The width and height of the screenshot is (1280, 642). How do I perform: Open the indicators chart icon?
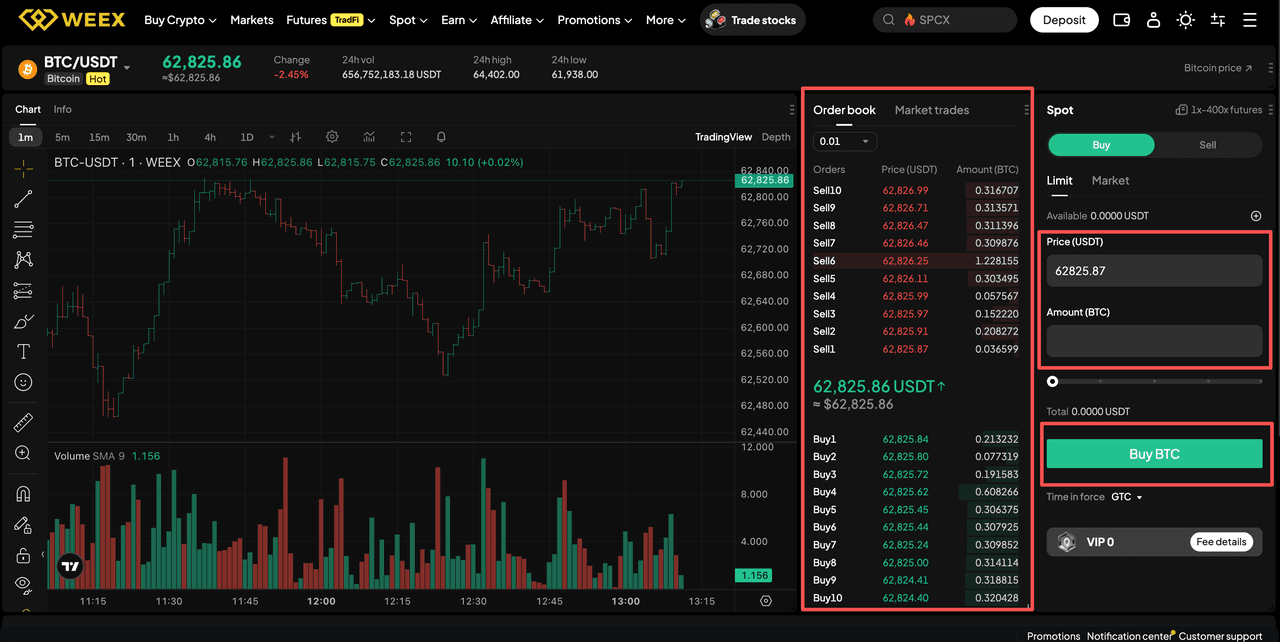(369, 137)
